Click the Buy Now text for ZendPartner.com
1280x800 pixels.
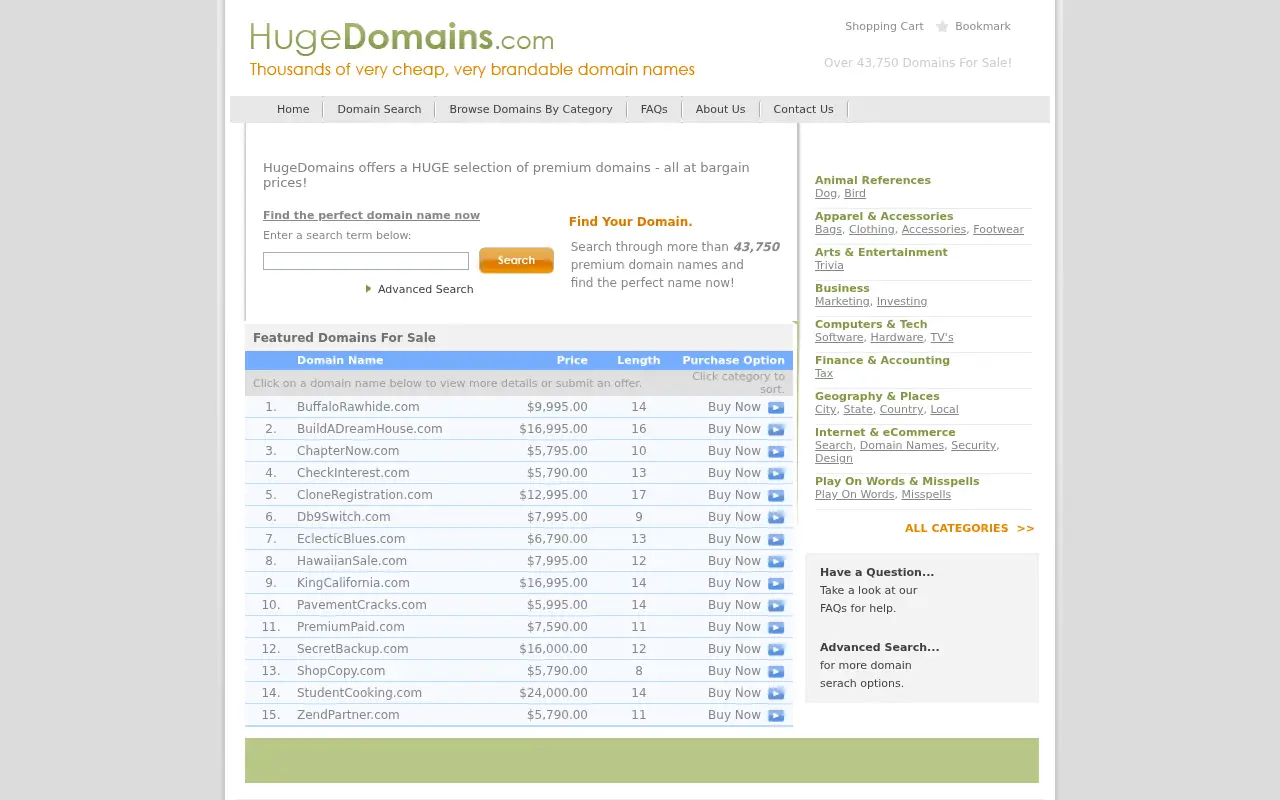[x=734, y=715]
